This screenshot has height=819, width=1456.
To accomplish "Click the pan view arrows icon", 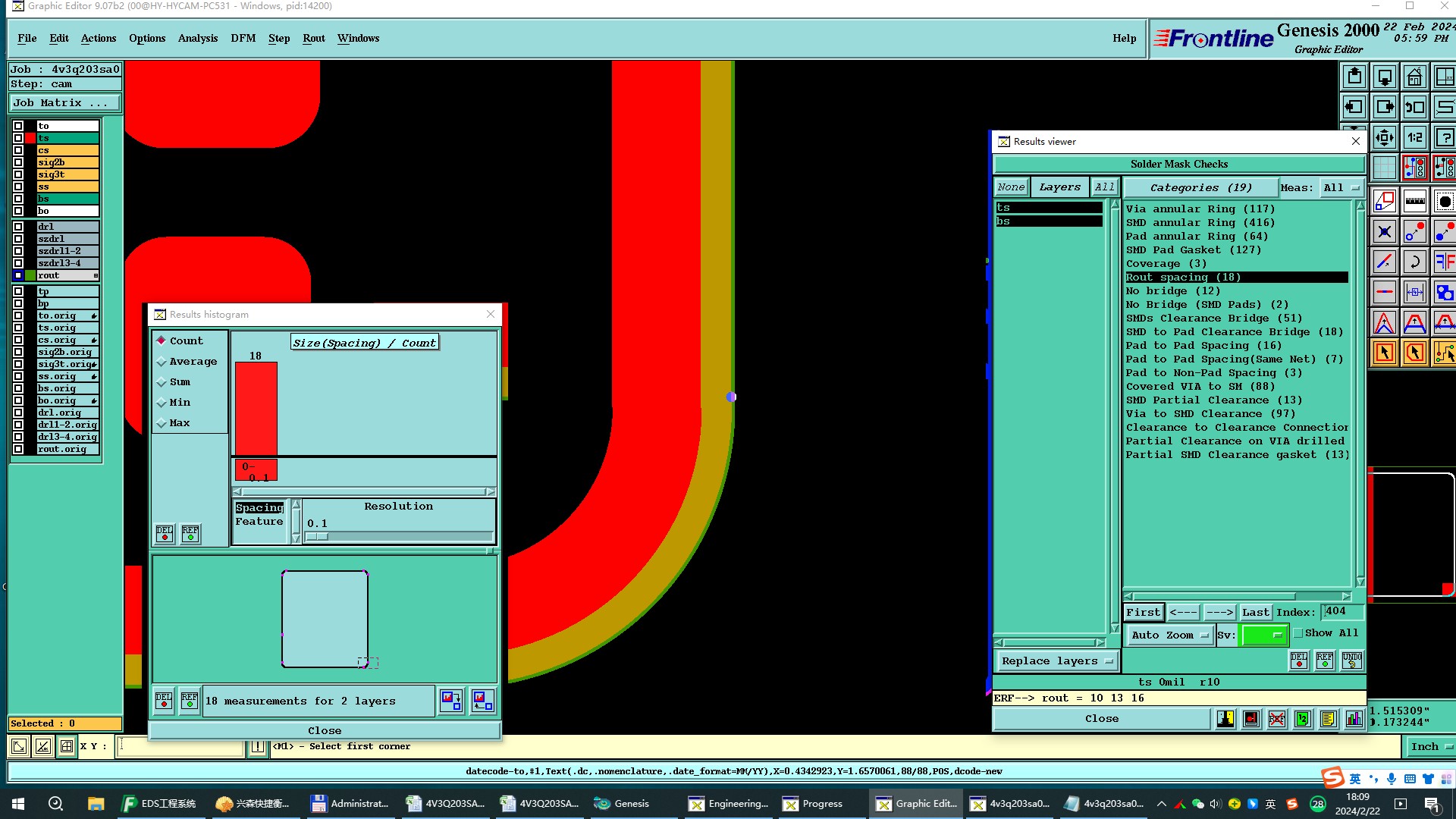I will point(1384,137).
